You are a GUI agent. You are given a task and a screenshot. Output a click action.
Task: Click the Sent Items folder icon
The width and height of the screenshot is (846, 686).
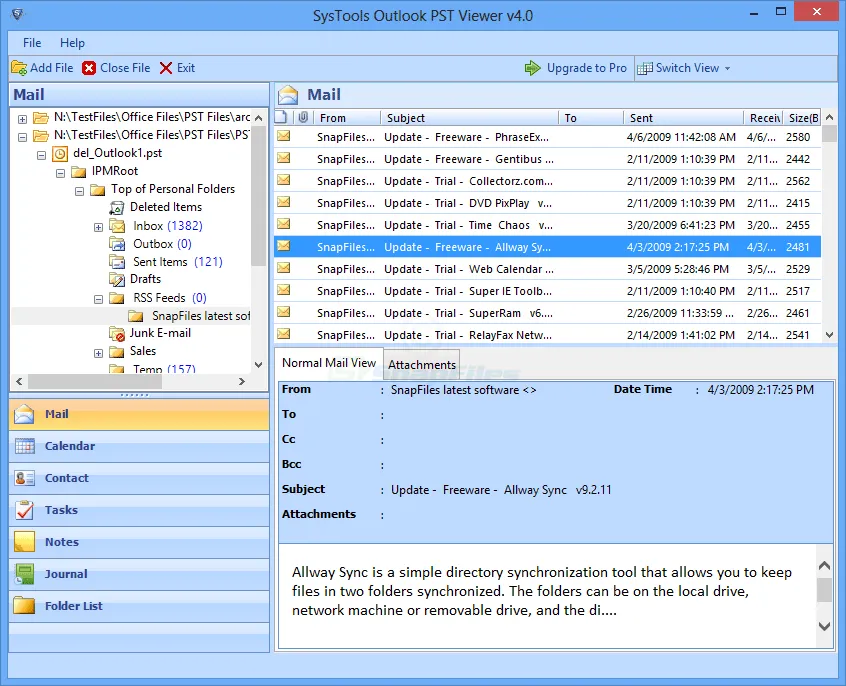(117, 262)
